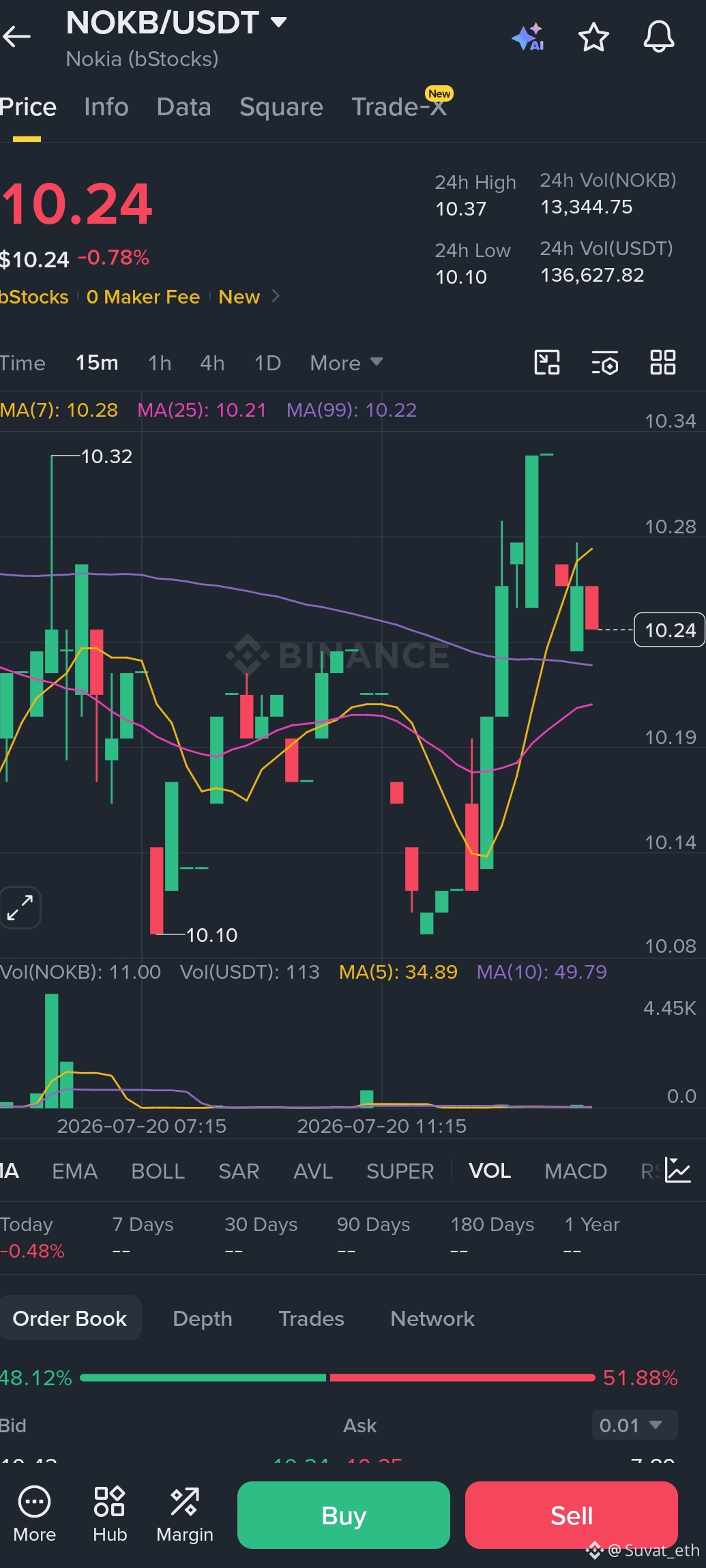This screenshot has width=706, height=1568.
Task: Change order book precision 0.01 dropdown
Action: [x=634, y=1425]
